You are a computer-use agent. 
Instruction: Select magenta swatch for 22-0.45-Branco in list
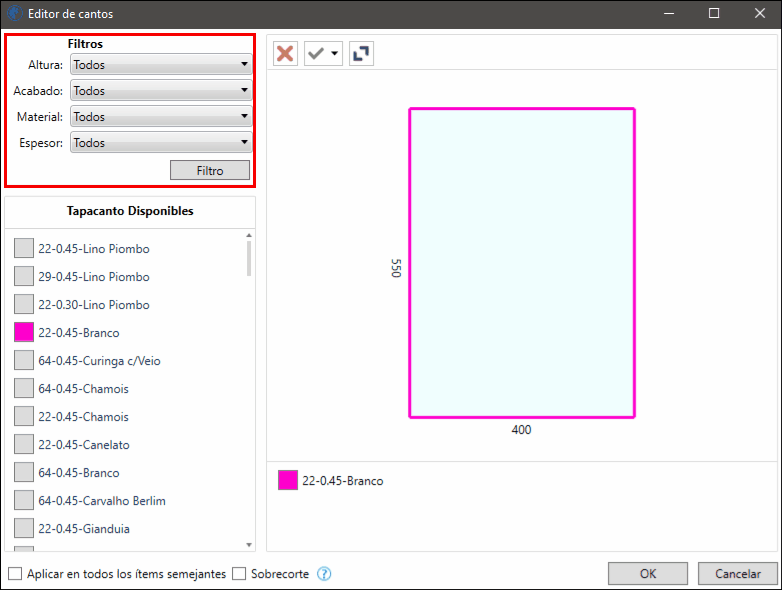[x=24, y=332]
